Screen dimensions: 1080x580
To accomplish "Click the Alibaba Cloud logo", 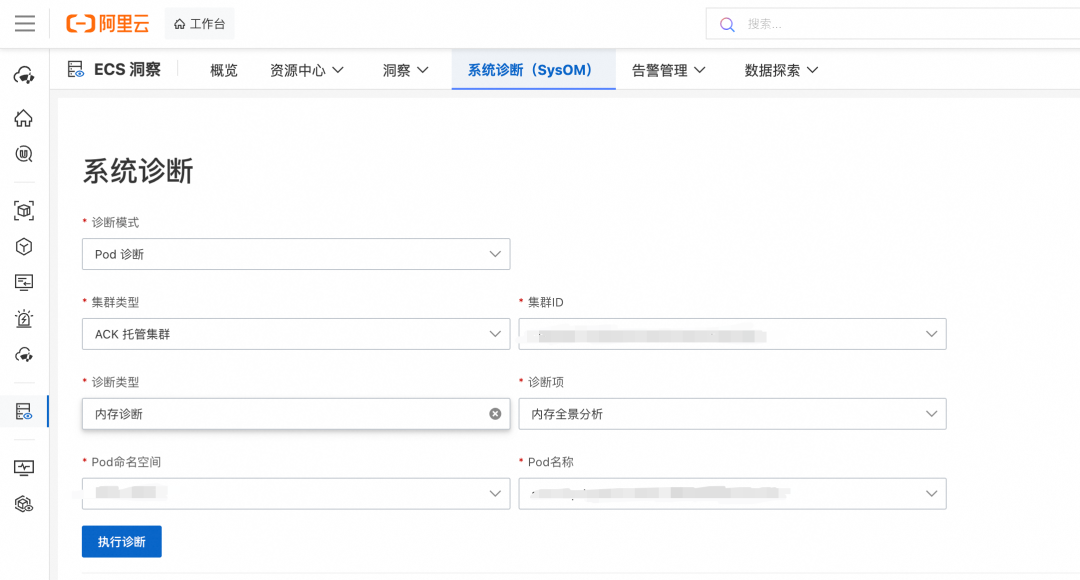I will coord(107,23).
